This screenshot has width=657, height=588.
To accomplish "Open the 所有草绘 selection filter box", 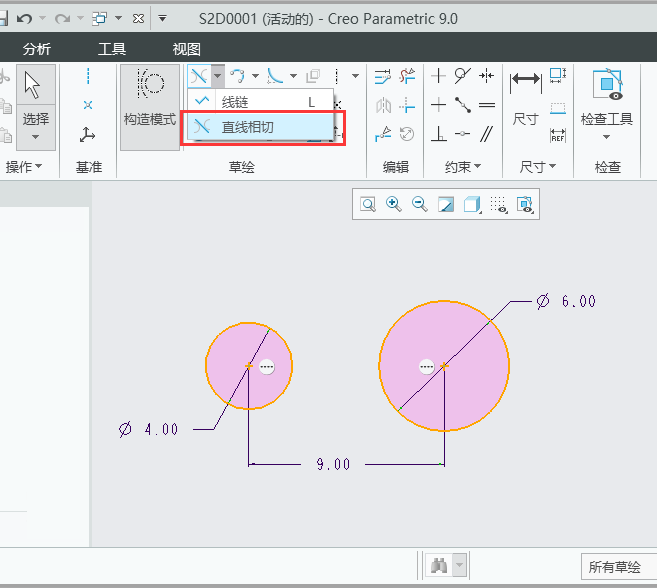I will (x=618, y=567).
